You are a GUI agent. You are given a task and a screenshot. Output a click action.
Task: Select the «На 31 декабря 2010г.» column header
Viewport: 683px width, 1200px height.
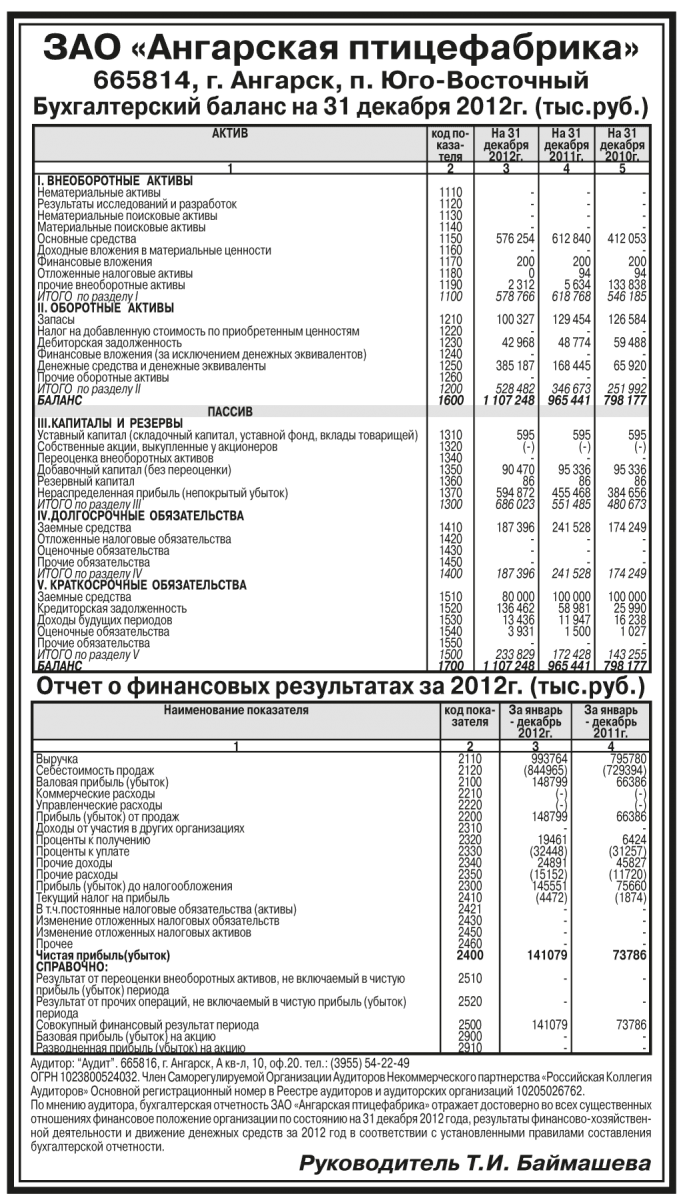pos(625,144)
